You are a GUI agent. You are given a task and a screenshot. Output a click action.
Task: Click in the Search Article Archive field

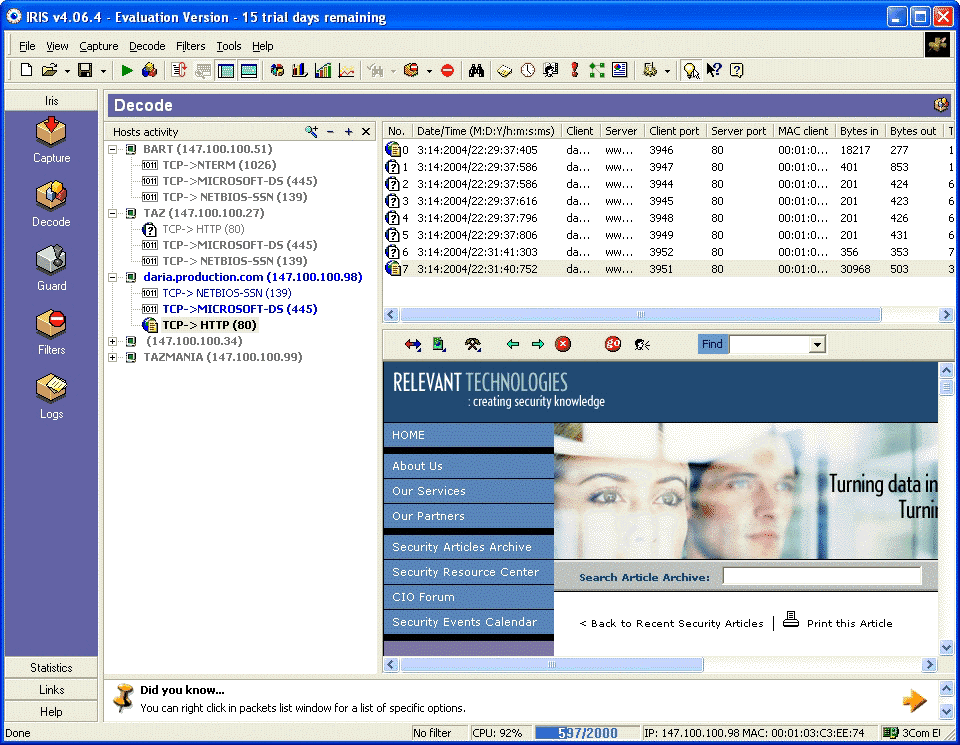(821, 576)
